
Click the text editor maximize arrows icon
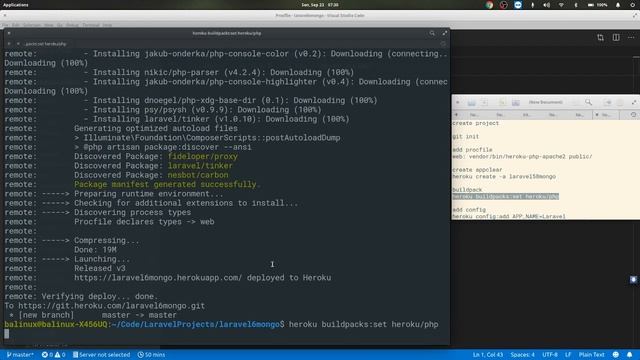(x=633, y=102)
